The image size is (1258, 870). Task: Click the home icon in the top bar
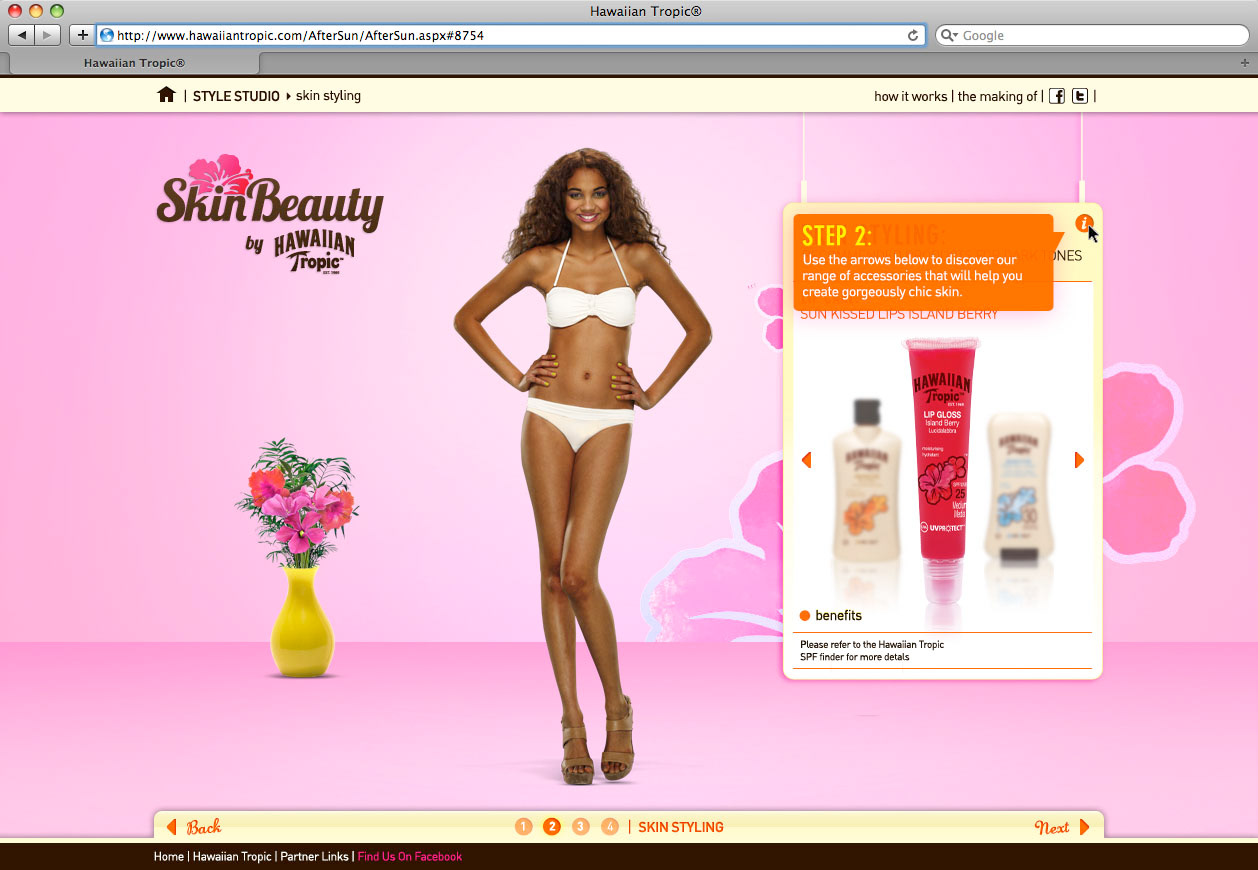pos(166,95)
